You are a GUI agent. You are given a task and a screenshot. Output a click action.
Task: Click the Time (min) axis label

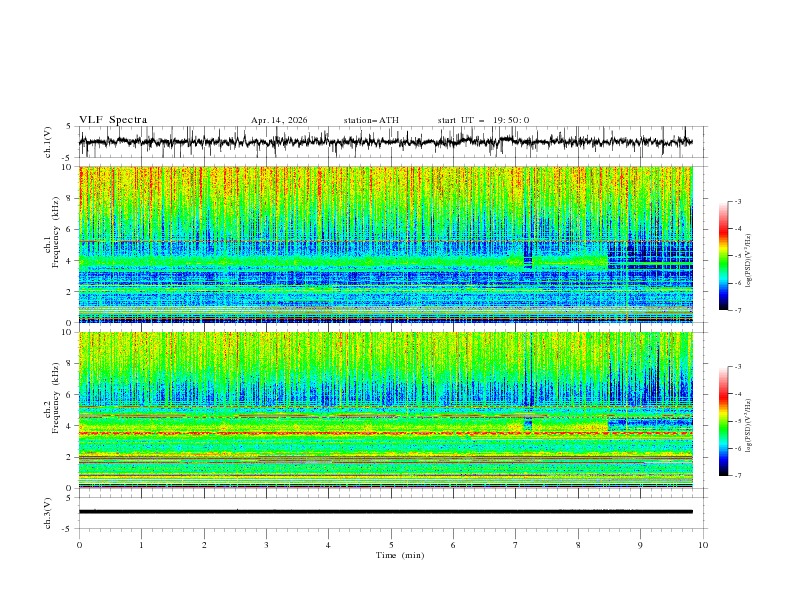point(400,555)
